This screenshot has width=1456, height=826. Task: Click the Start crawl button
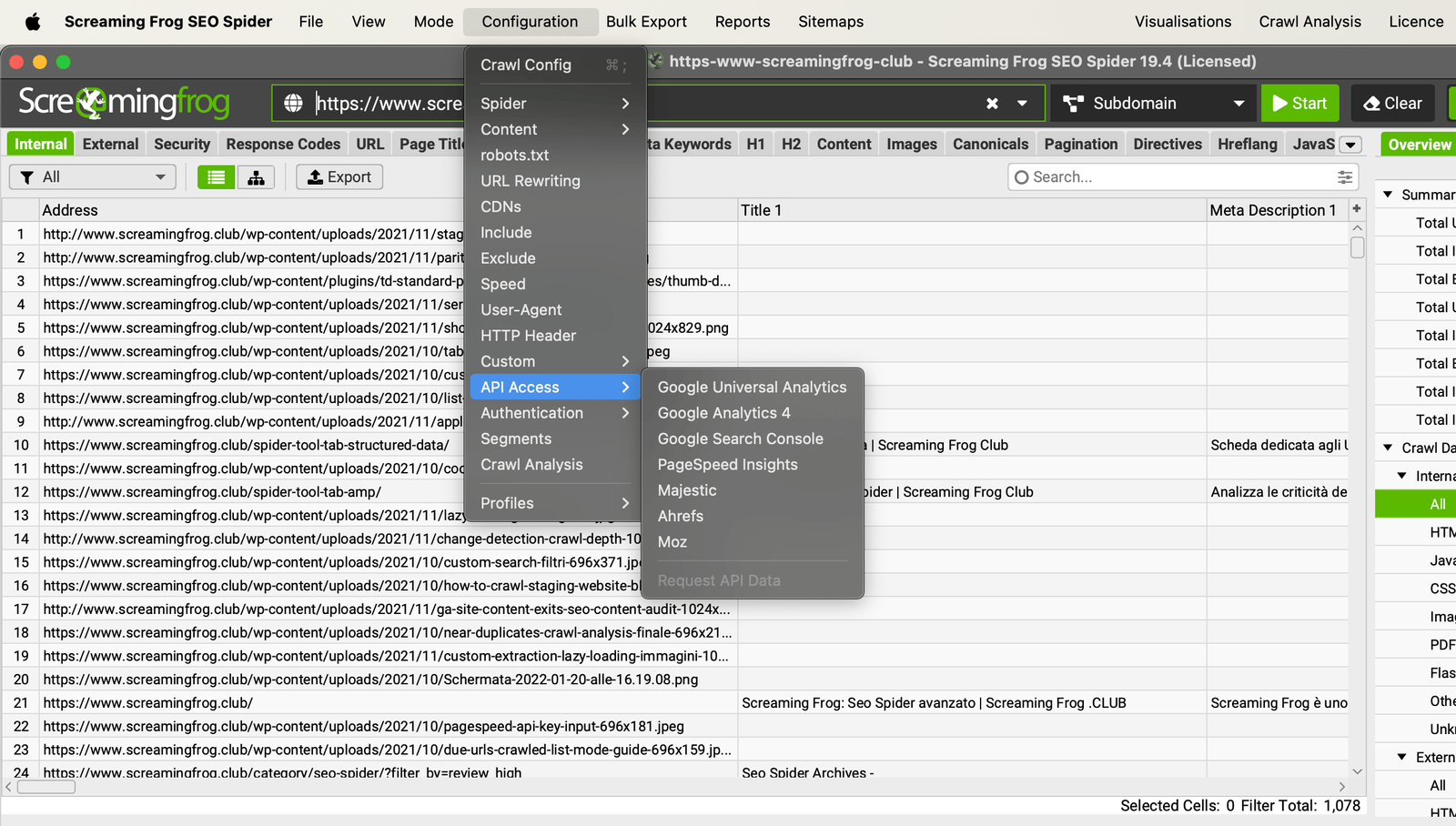pos(1299,103)
